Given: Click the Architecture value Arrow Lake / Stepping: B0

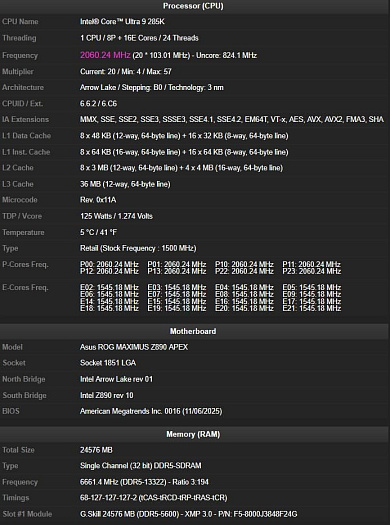Looking at the screenshot, I should click(x=122, y=87).
